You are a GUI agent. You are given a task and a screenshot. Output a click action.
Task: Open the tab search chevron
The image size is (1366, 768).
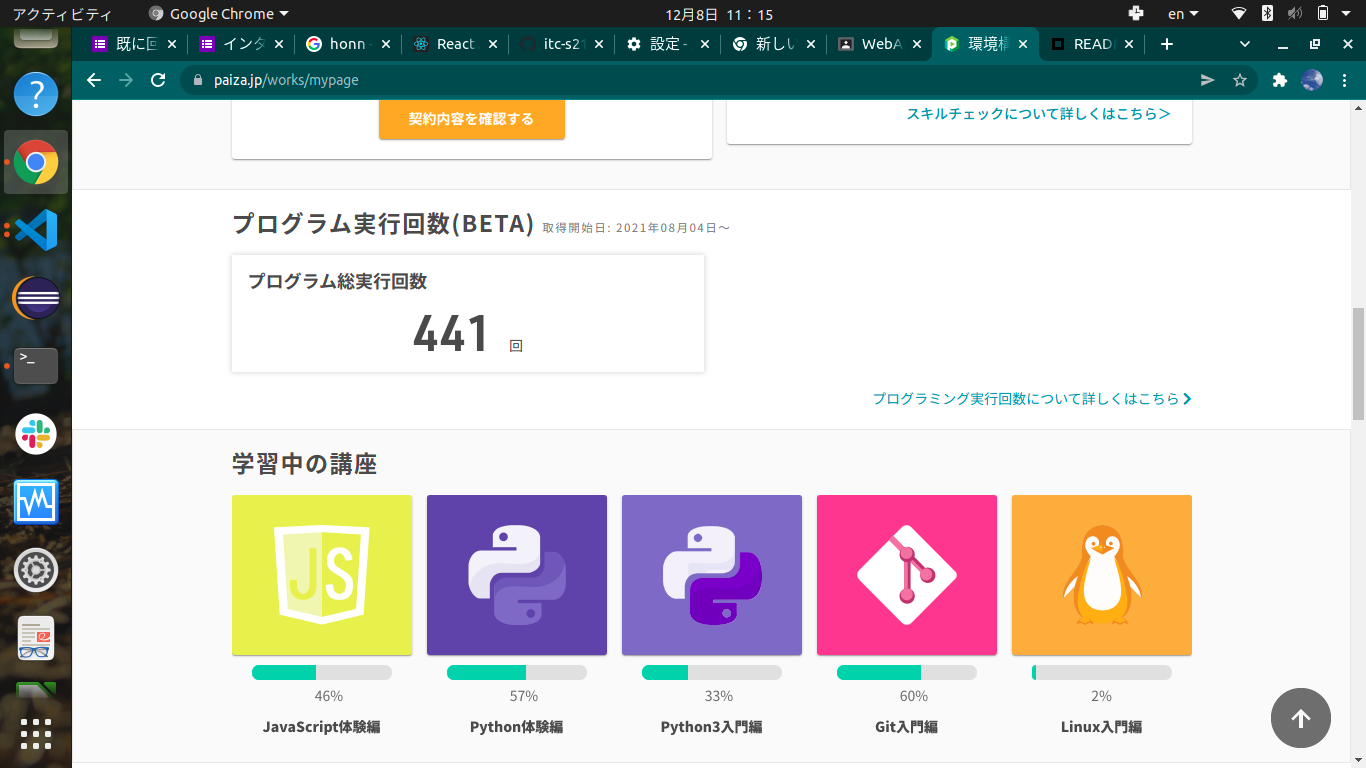click(x=1243, y=44)
